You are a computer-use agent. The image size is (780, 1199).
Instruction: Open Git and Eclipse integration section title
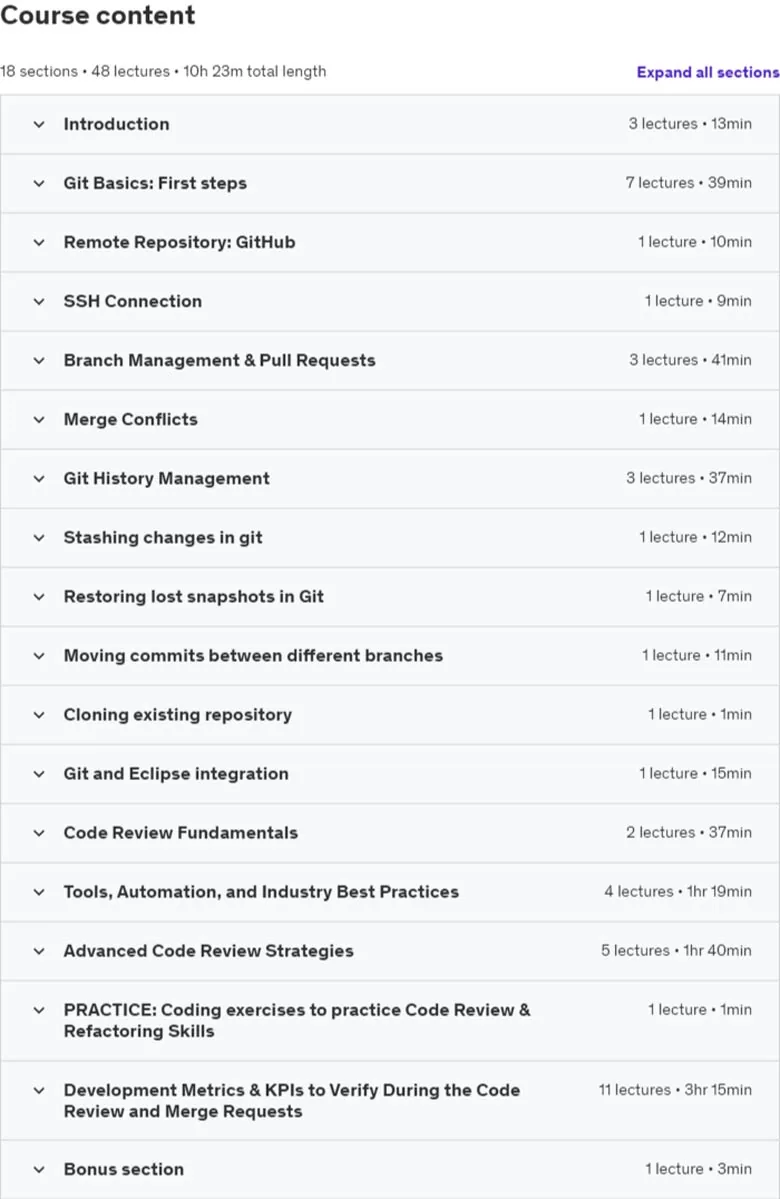point(176,774)
